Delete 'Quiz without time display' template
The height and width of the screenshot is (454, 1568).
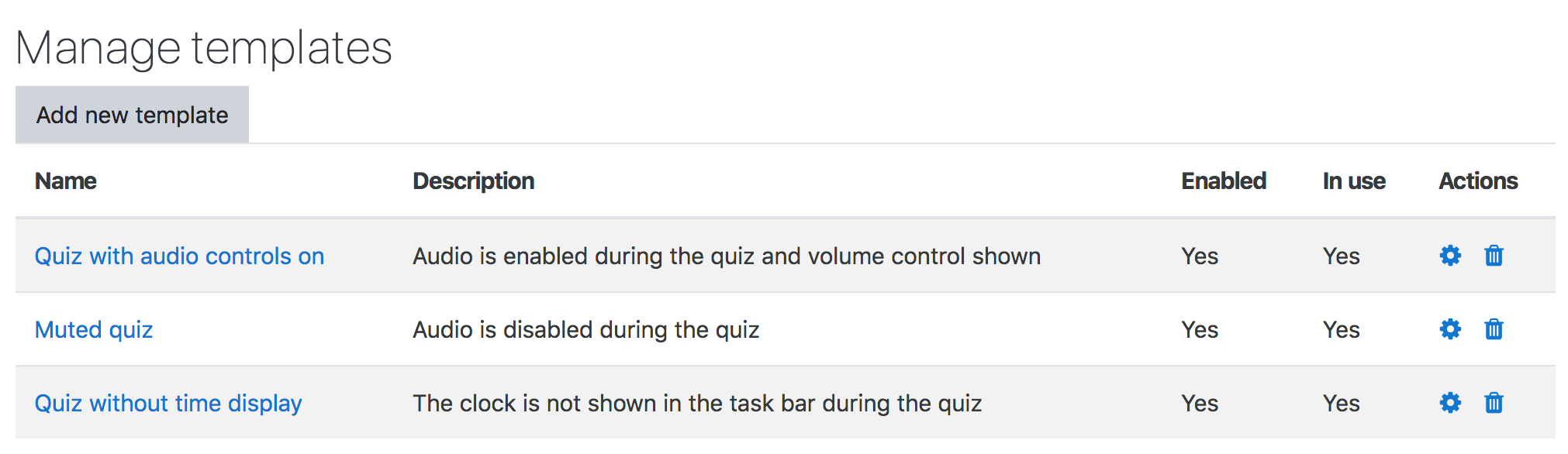tap(1494, 403)
